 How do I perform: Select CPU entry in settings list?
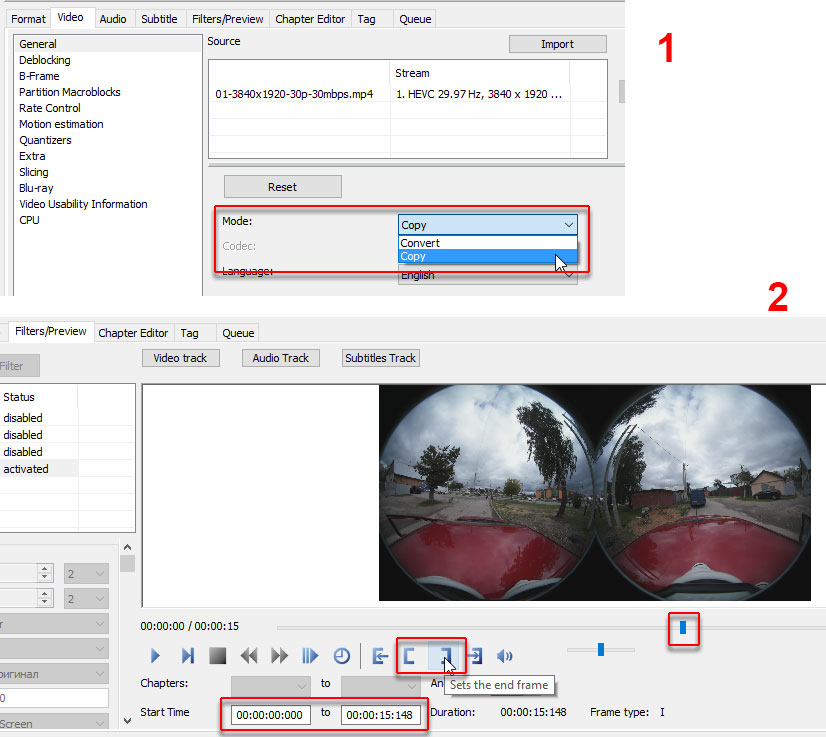click(x=107, y=220)
